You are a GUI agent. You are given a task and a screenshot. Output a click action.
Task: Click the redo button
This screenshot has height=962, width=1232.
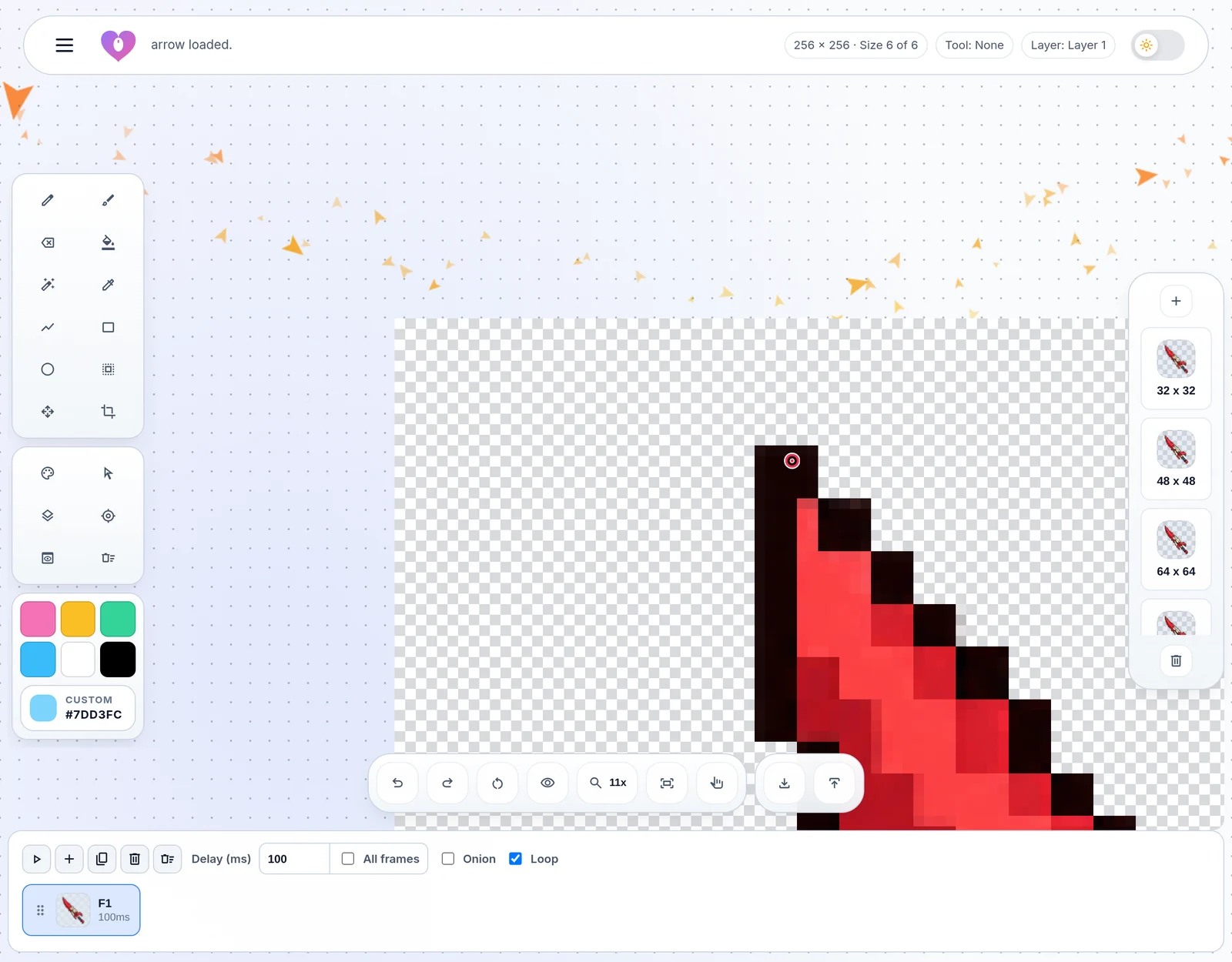pos(447,783)
